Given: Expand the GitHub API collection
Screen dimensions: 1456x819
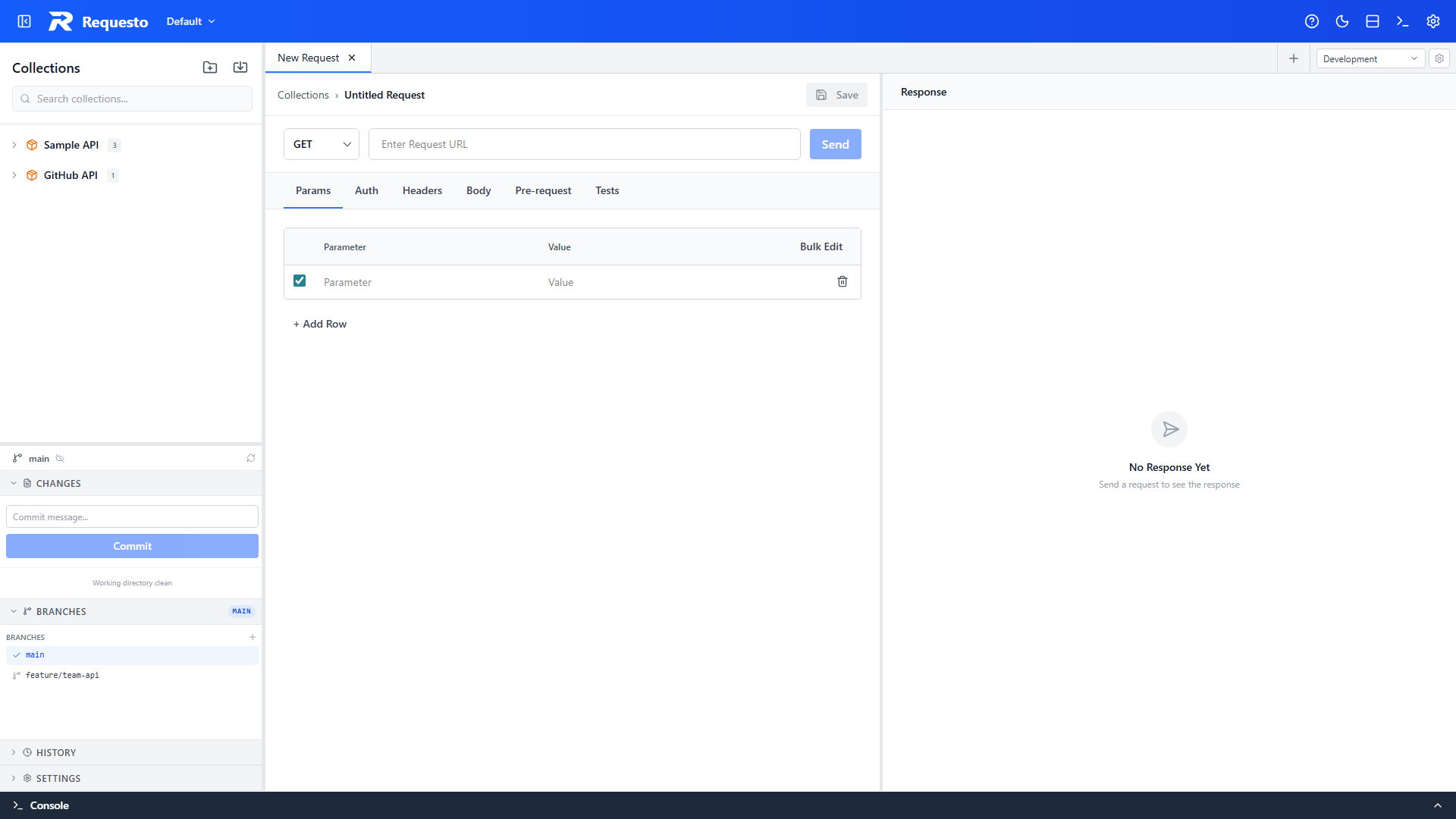Looking at the screenshot, I should point(14,175).
